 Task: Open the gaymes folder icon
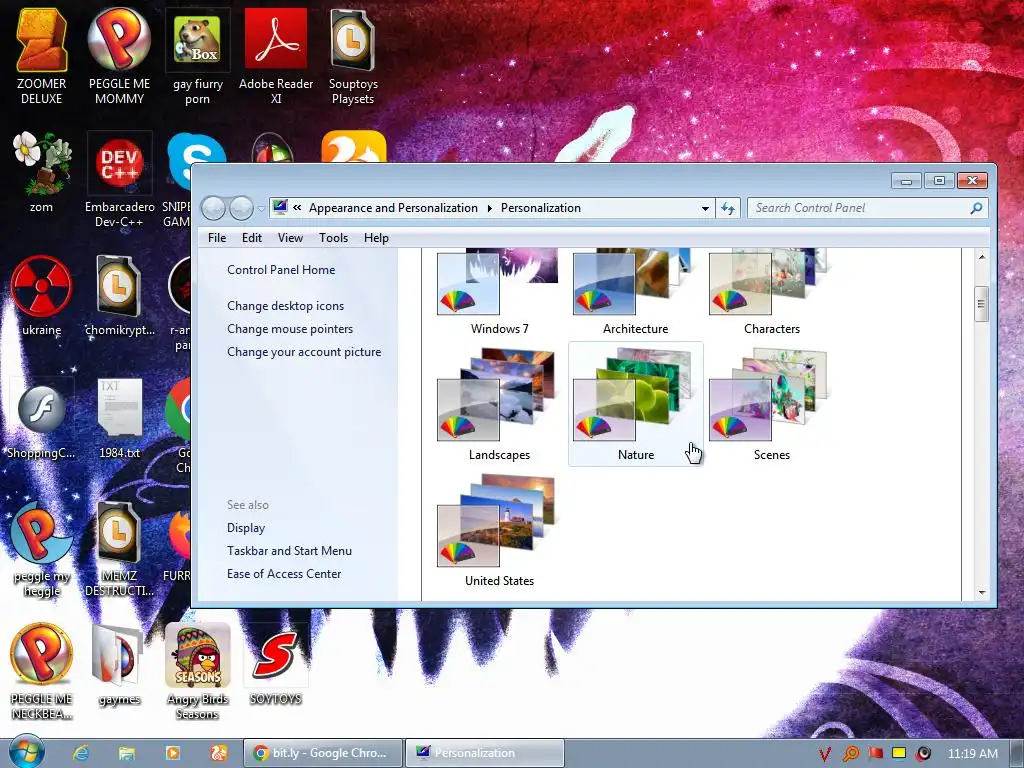pos(119,665)
